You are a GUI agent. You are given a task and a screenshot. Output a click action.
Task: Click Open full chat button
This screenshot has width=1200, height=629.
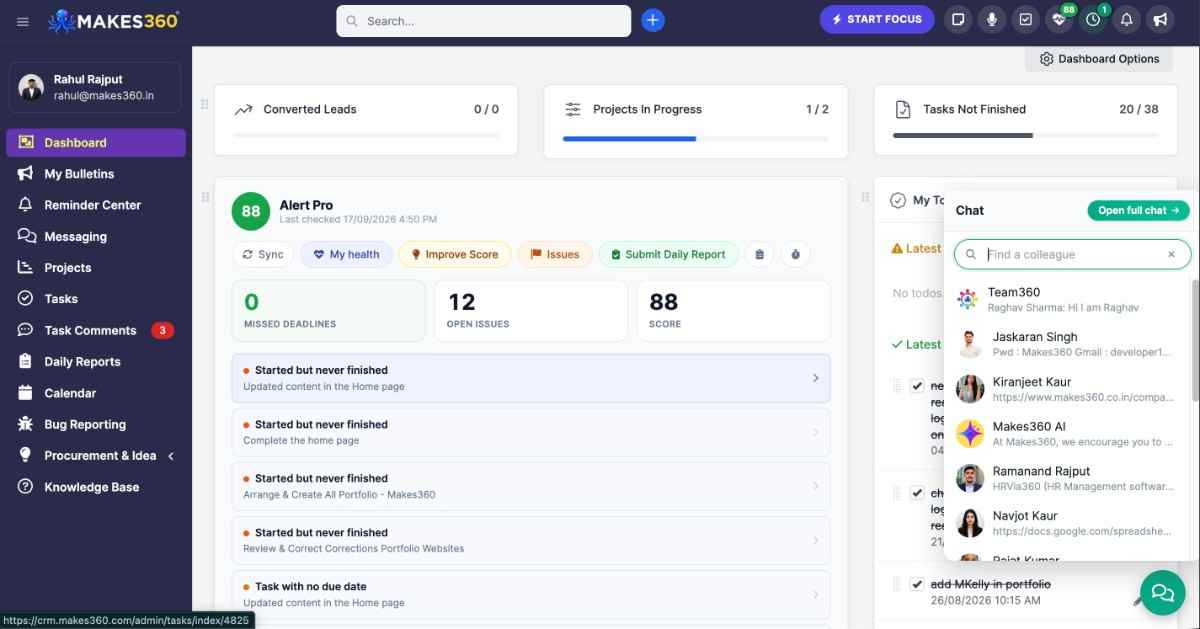click(1138, 210)
